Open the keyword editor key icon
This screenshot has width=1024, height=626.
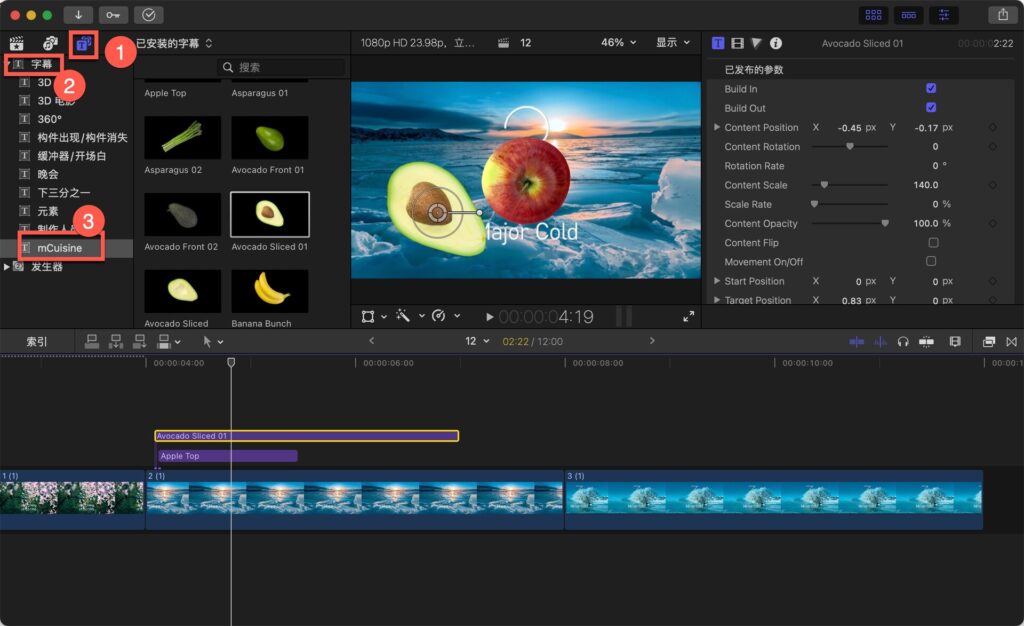point(113,15)
